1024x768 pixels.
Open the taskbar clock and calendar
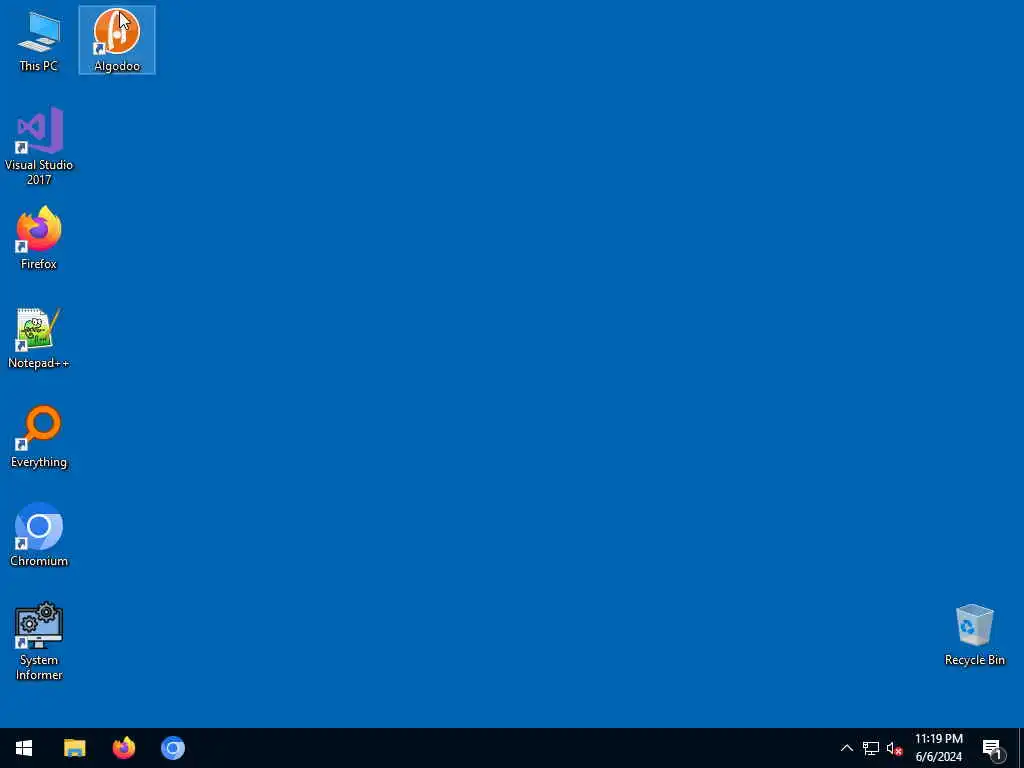tap(938, 748)
